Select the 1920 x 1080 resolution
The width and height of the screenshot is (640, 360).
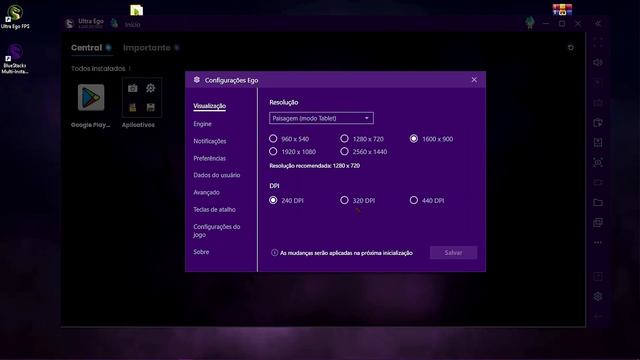tap(293, 151)
